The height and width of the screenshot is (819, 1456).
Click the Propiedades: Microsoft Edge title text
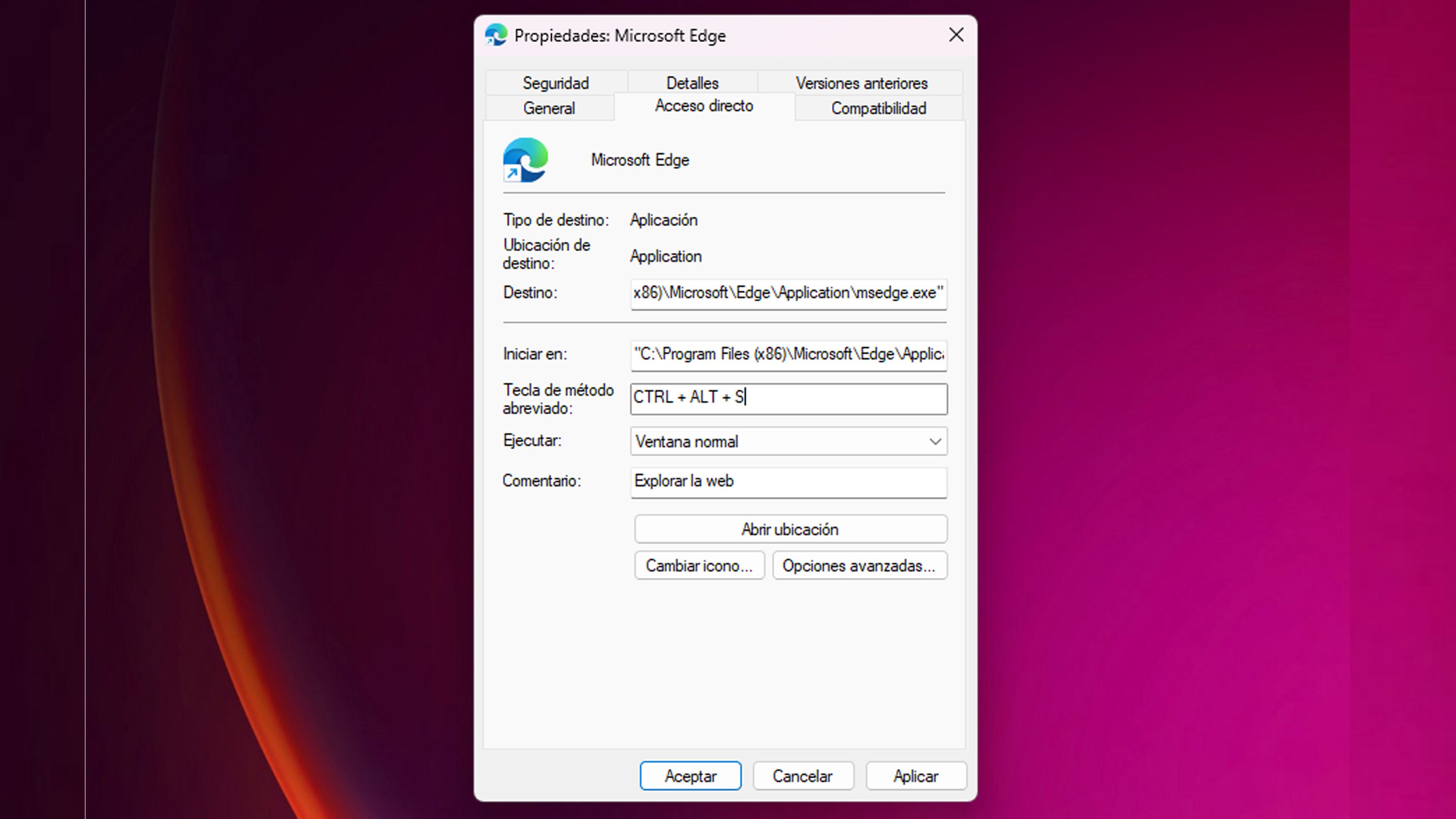point(620,36)
